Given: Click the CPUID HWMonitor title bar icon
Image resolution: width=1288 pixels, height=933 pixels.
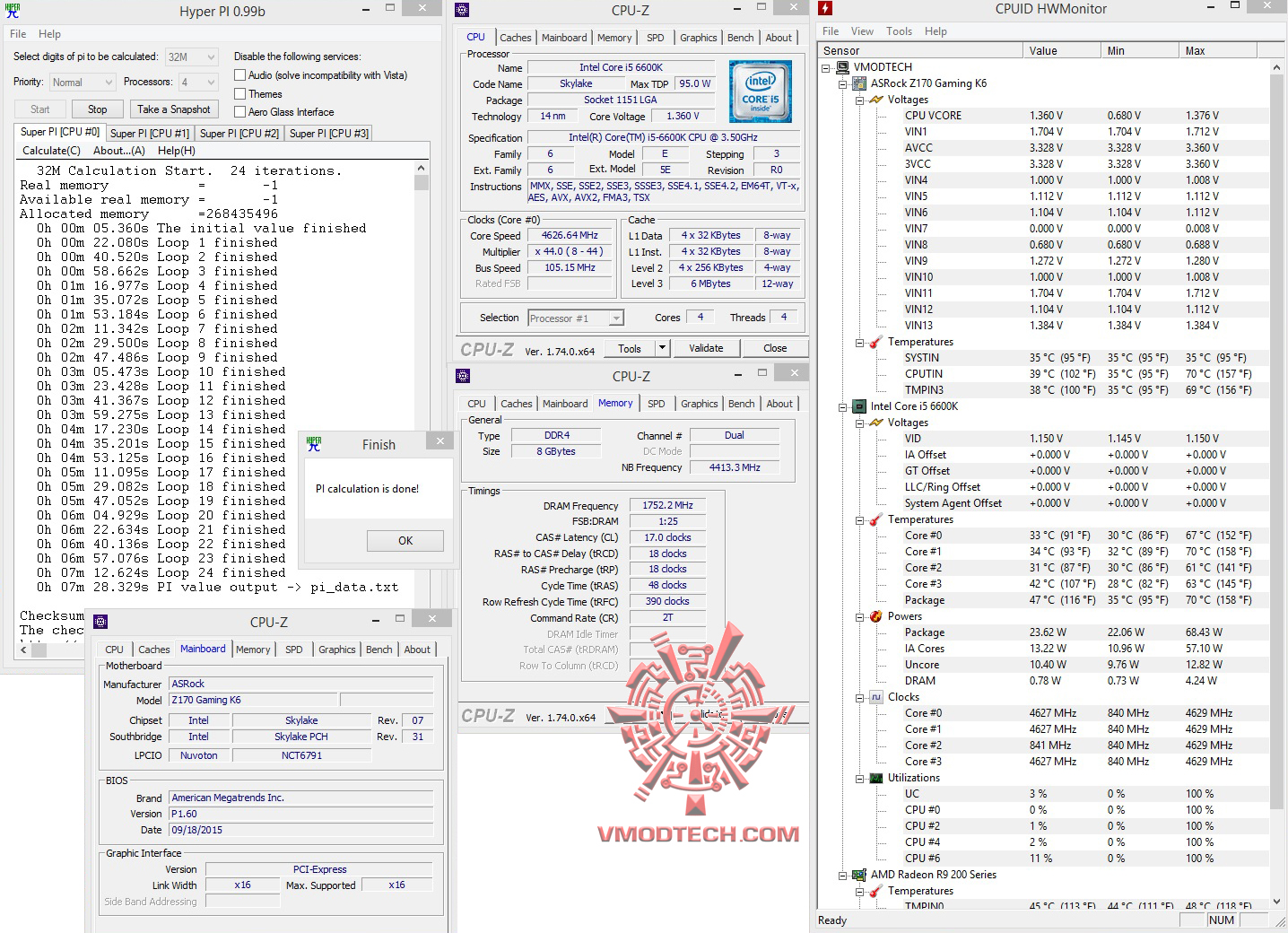Looking at the screenshot, I should tap(826, 9).
